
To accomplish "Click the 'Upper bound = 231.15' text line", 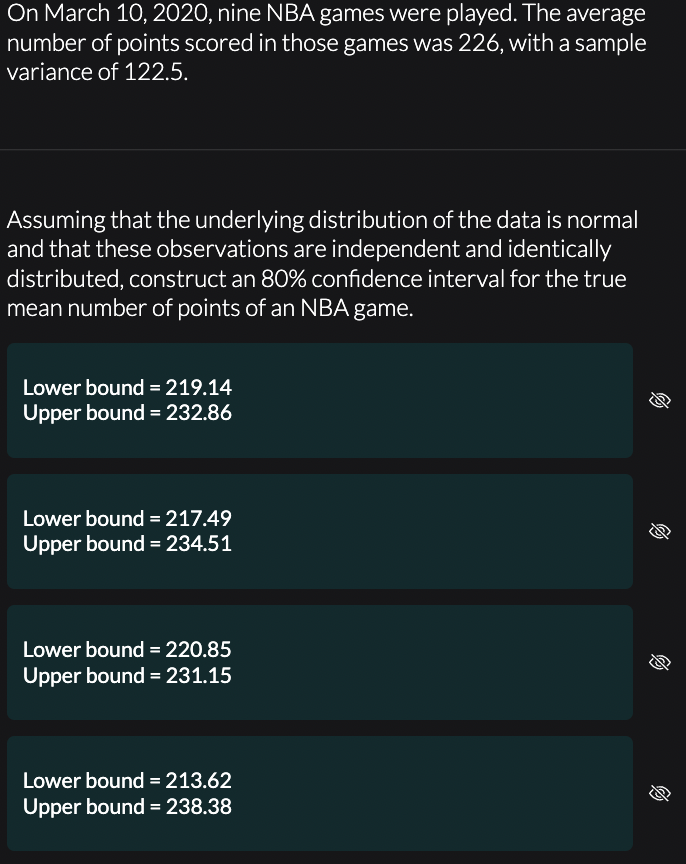I will click(x=127, y=676).
